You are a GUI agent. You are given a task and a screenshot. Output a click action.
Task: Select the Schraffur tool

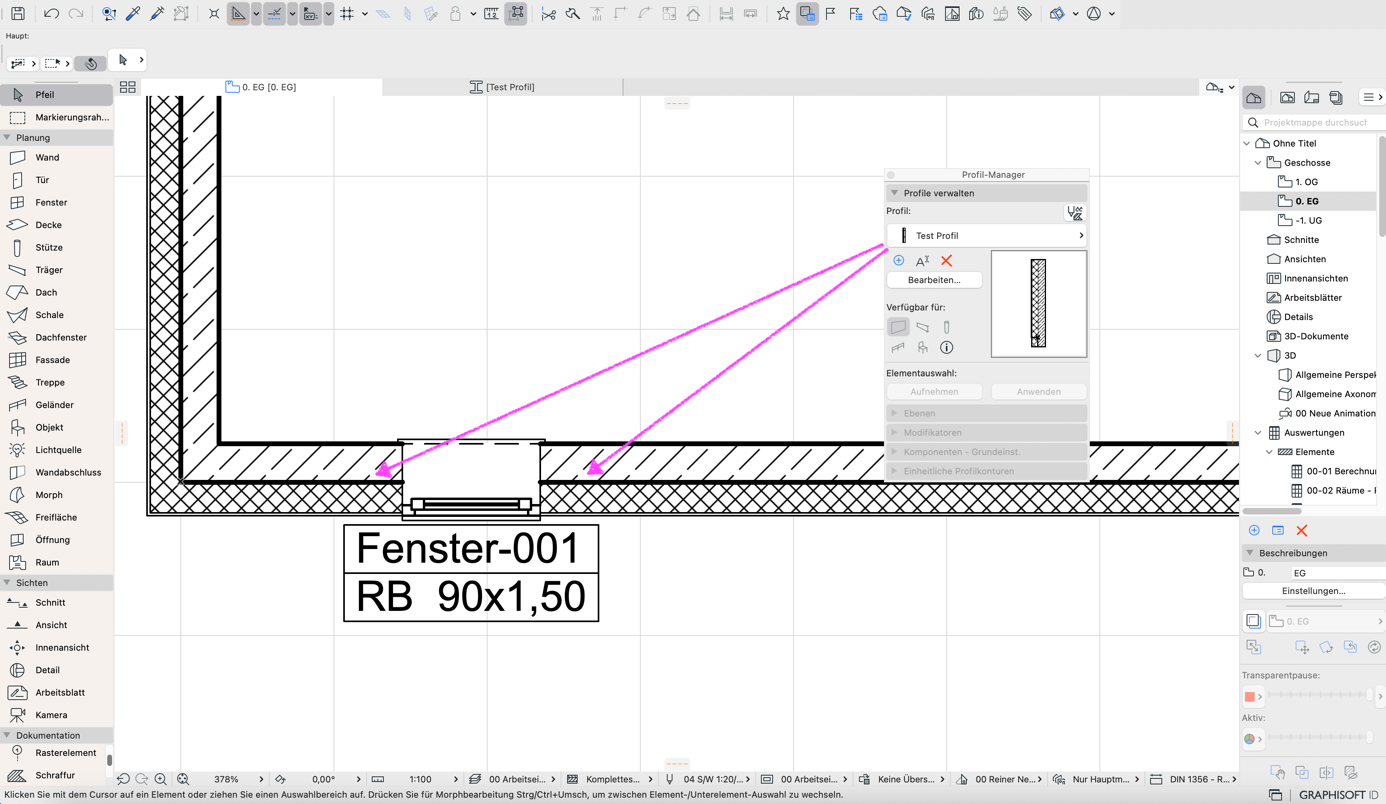coord(56,775)
